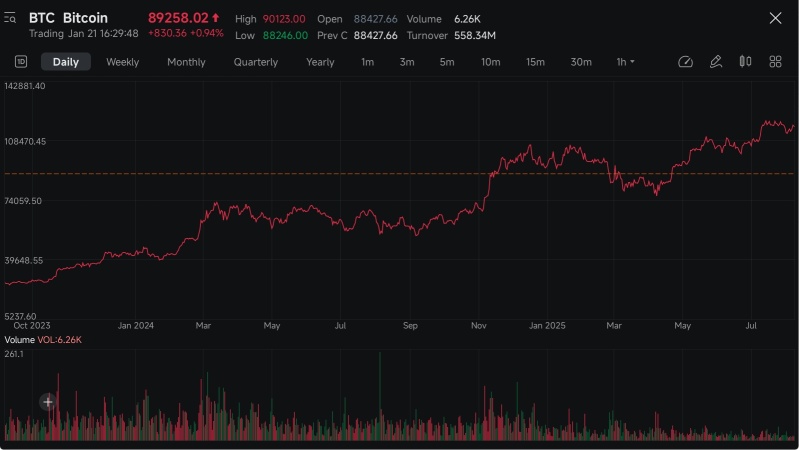Viewport: 799px width, 450px height.
Task: Choose the 30m interval
Action: click(x=581, y=62)
